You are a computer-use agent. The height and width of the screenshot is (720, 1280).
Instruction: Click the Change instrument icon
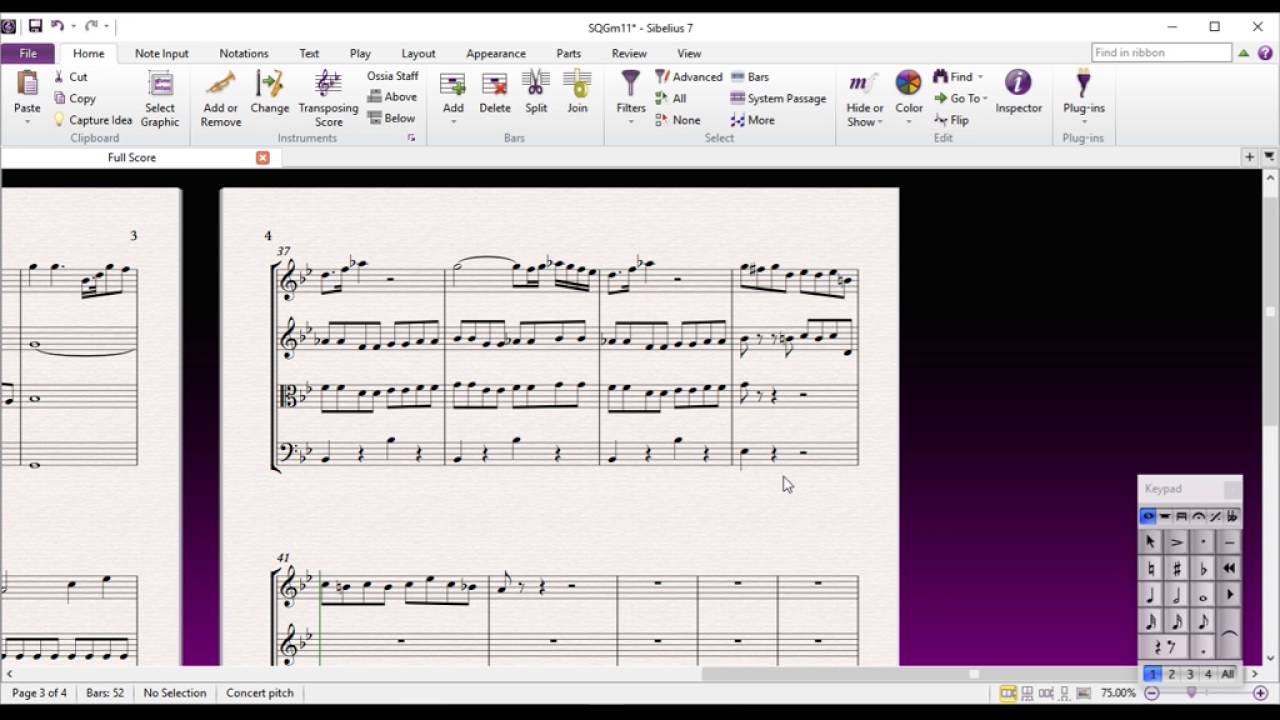(269, 84)
